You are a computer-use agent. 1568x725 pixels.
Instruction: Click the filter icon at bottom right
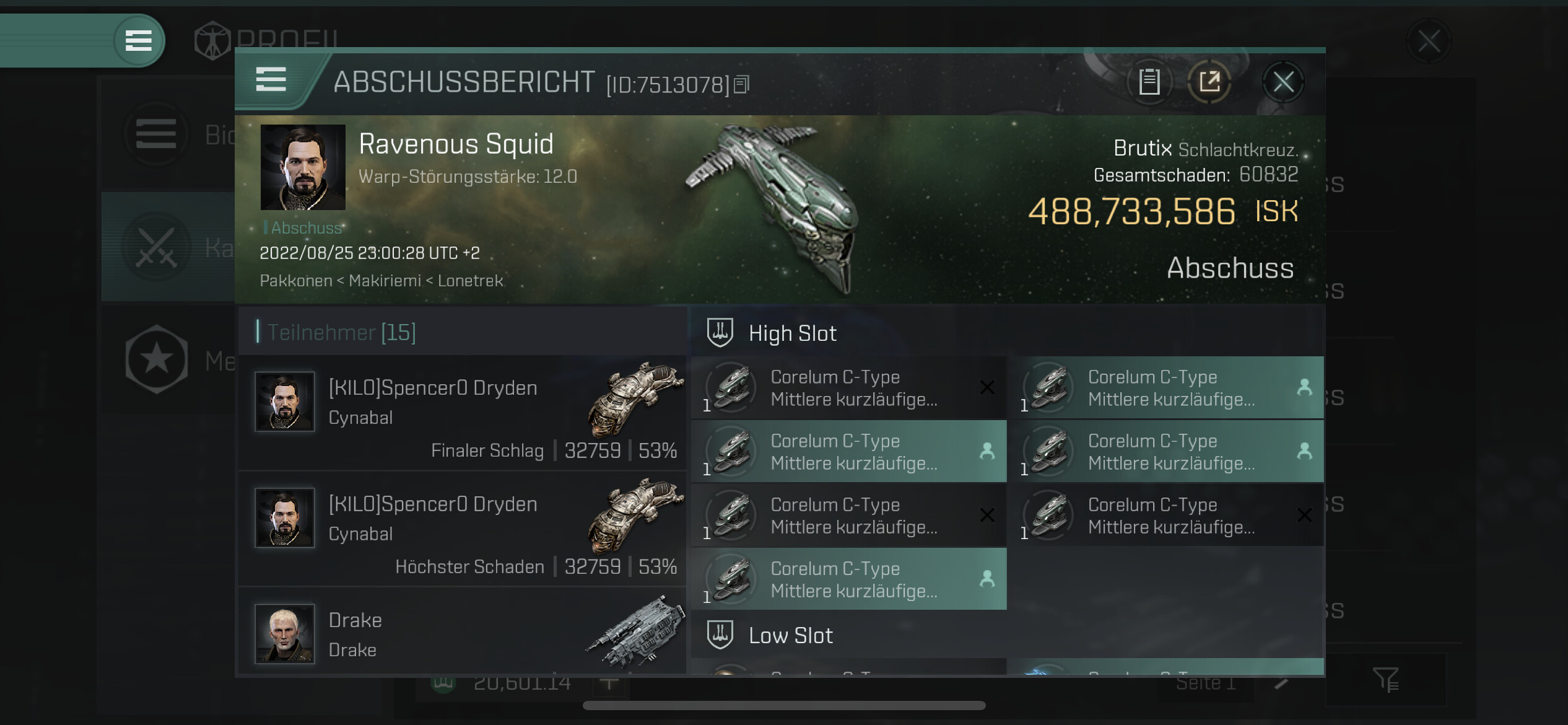tap(1385, 680)
